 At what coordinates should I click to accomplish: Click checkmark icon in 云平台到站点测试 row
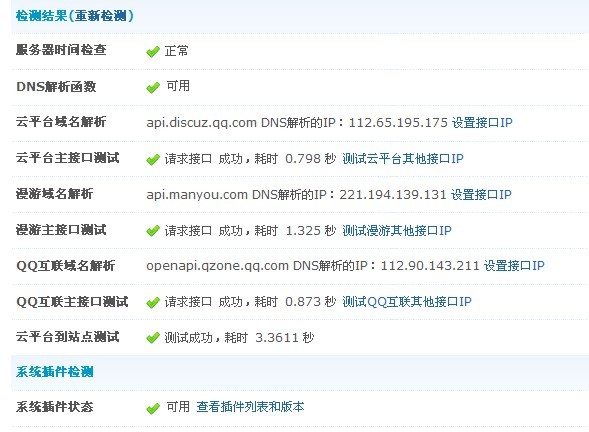tap(153, 338)
